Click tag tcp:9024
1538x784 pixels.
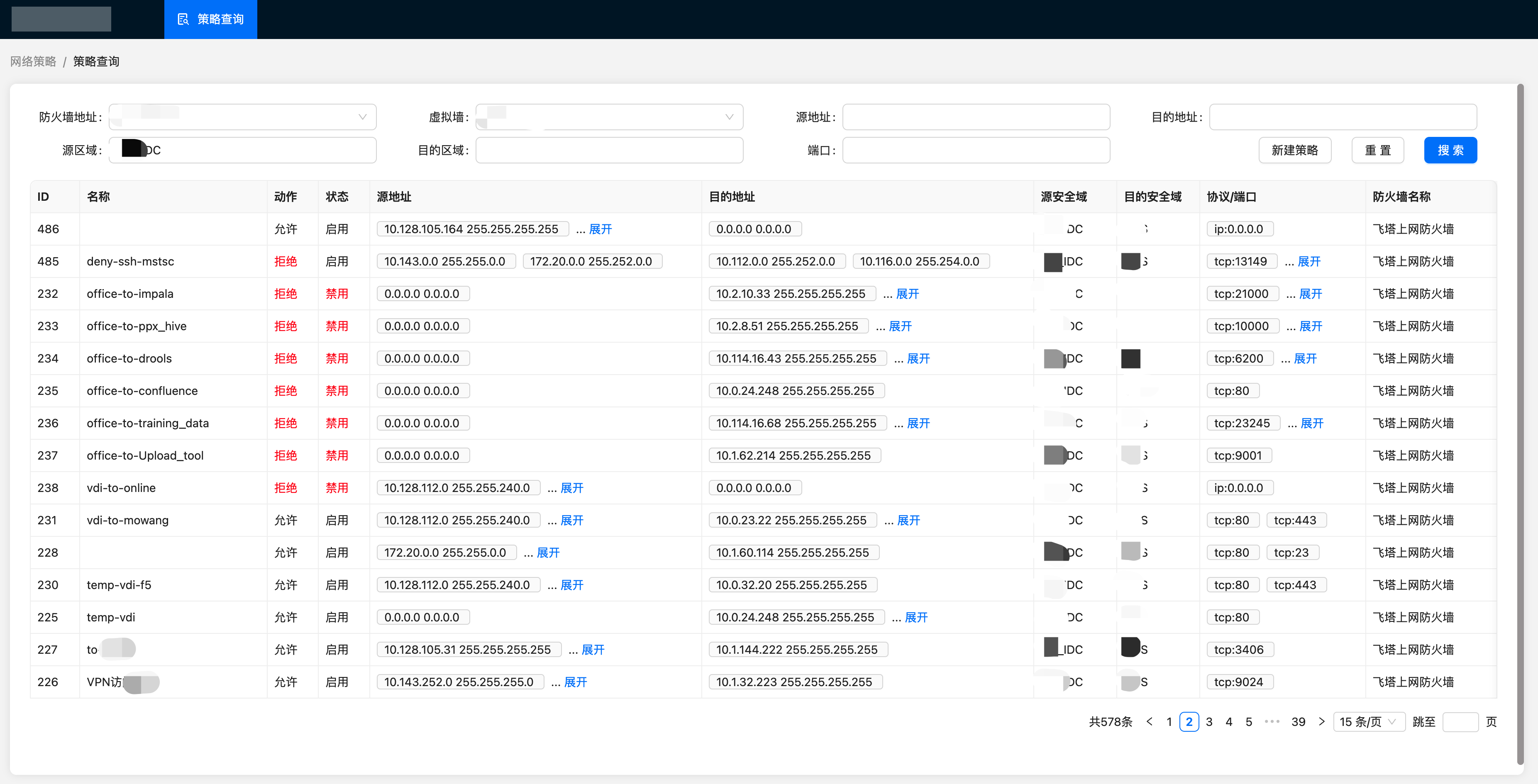click(x=1240, y=682)
